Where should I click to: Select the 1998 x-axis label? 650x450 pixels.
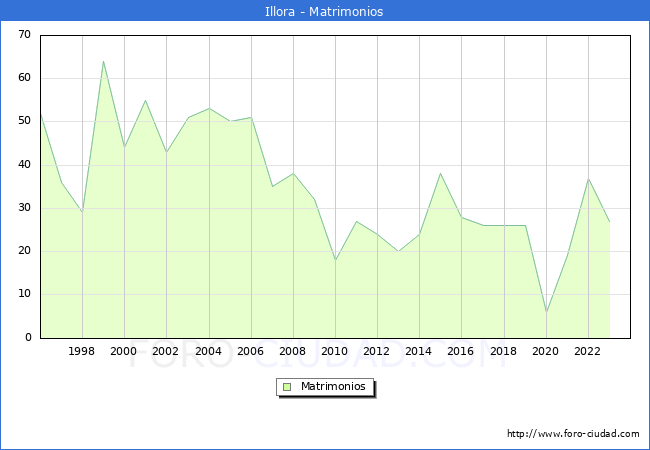point(81,351)
